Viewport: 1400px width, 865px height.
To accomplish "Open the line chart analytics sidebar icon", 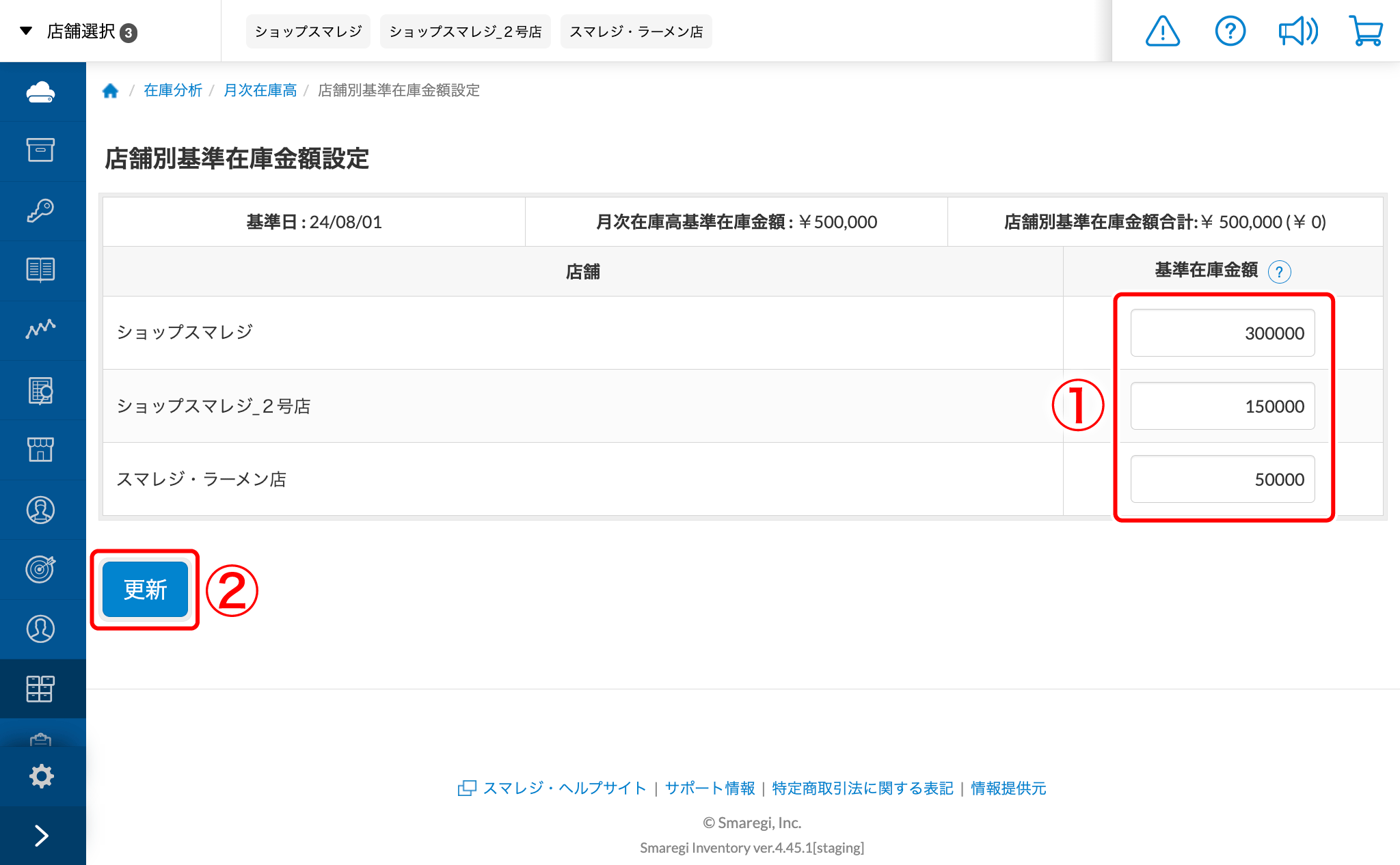I will [41, 329].
